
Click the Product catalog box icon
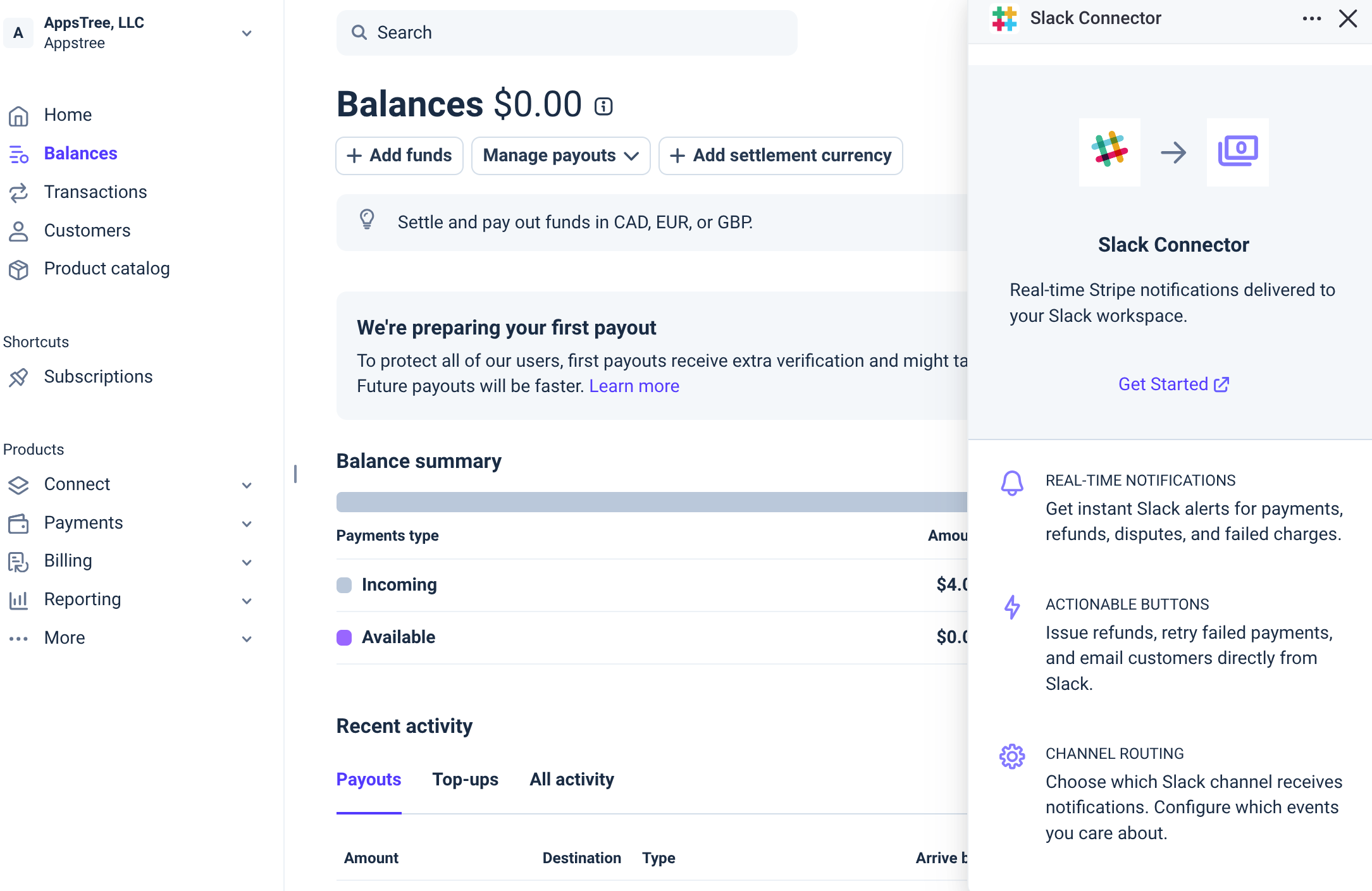18,269
